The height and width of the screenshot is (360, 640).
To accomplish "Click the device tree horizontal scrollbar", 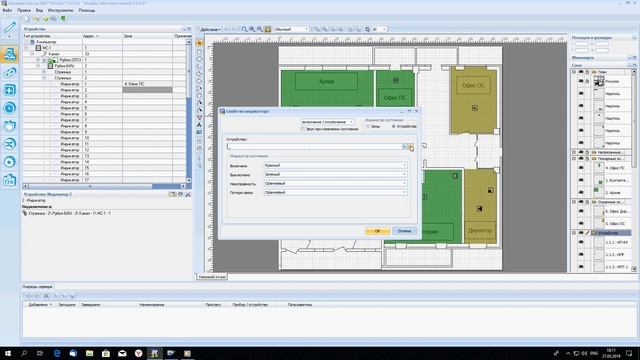I will (x=104, y=186).
